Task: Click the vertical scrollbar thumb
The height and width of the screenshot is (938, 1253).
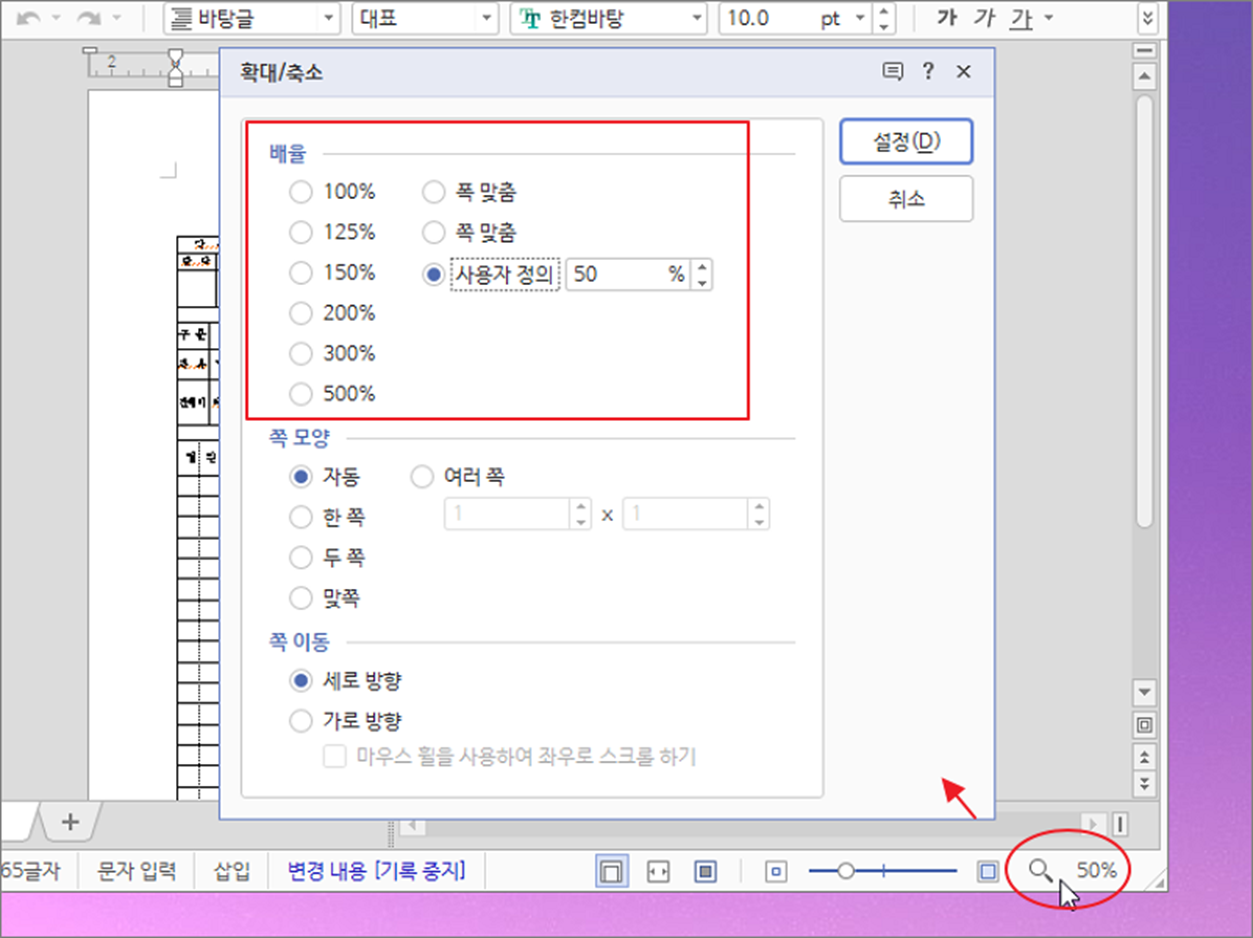Action: [x=1145, y=311]
